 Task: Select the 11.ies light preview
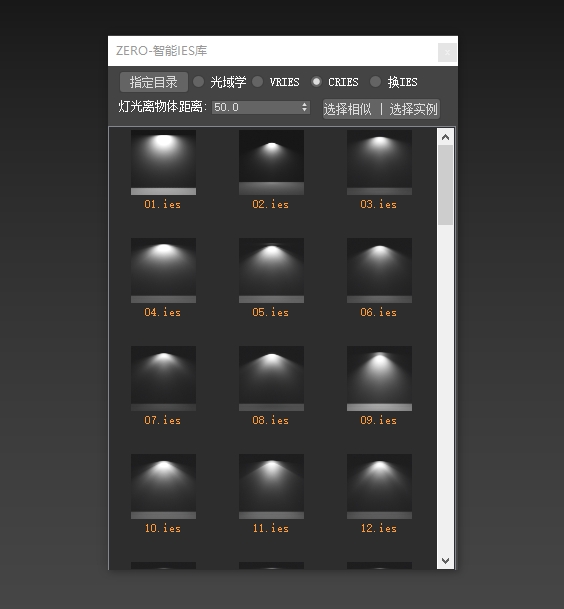coord(271,486)
